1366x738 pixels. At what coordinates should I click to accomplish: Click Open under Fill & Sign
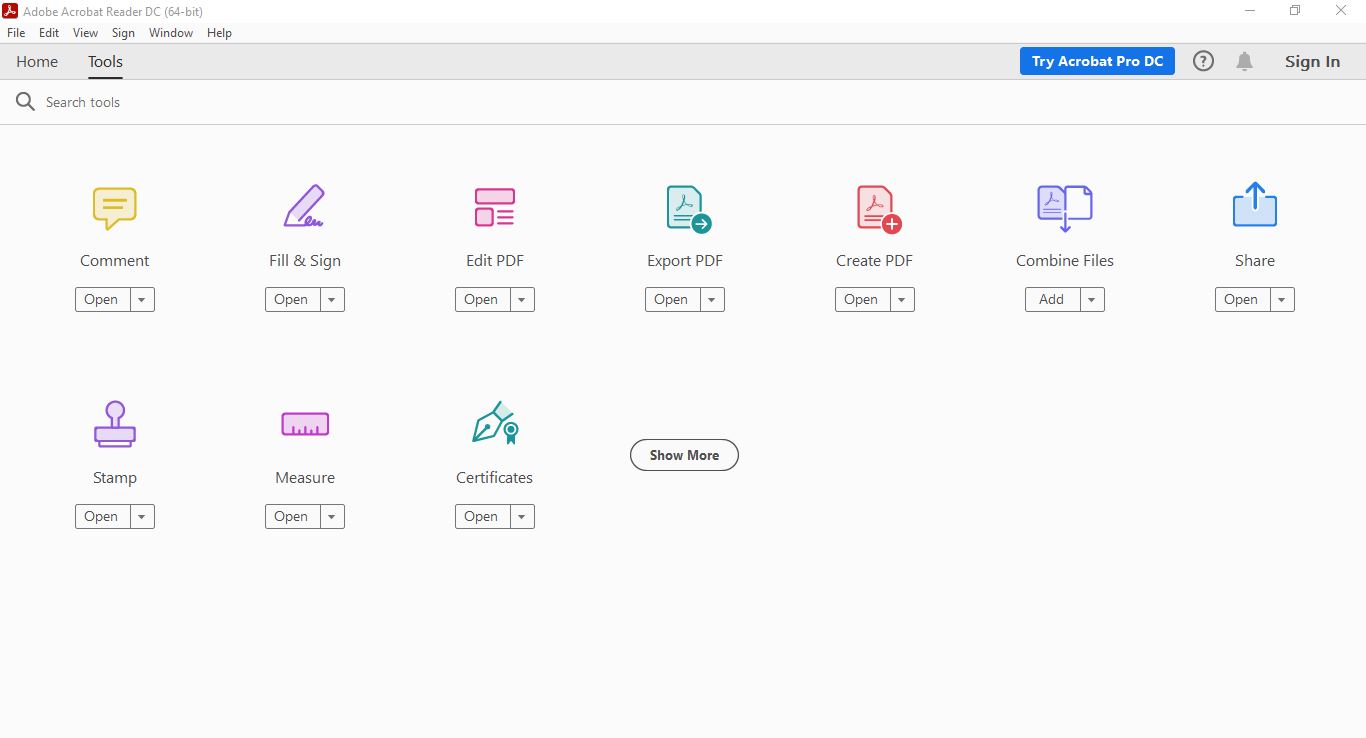point(293,299)
